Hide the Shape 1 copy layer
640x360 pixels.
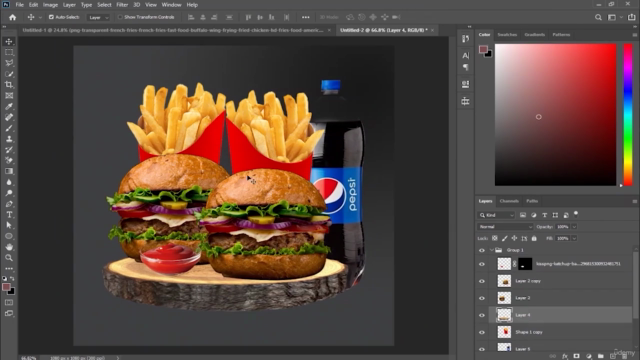482,332
